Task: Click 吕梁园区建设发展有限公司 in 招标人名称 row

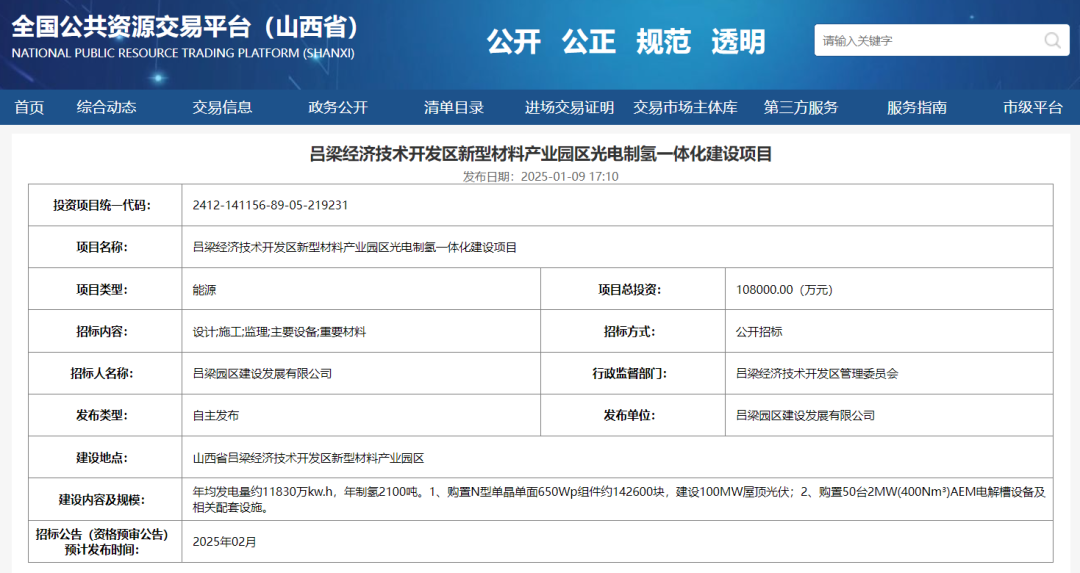Action: (262, 374)
